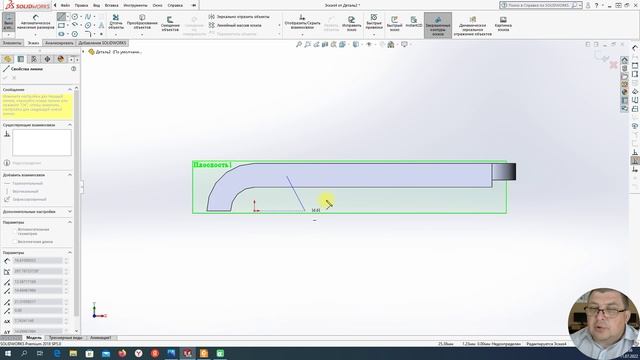The image size is (640, 360).
Task: Click the Quick Snaps tool
Action: [x=374, y=22]
